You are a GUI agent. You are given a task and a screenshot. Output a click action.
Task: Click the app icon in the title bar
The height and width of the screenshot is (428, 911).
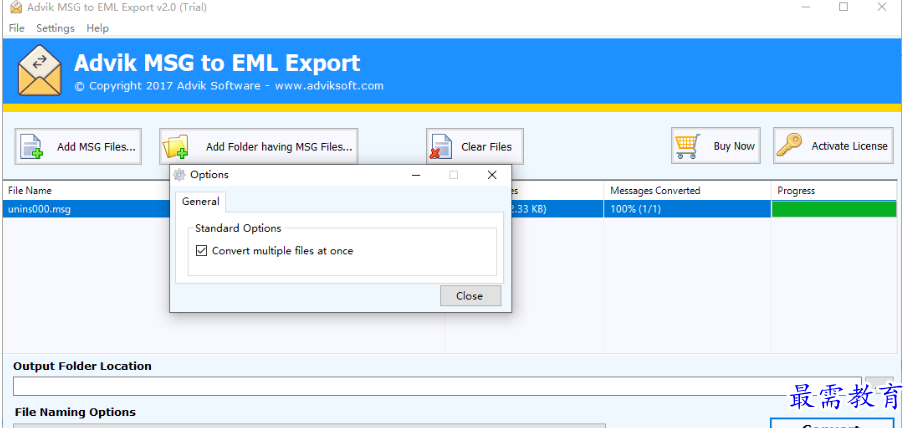(x=16, y=8)
